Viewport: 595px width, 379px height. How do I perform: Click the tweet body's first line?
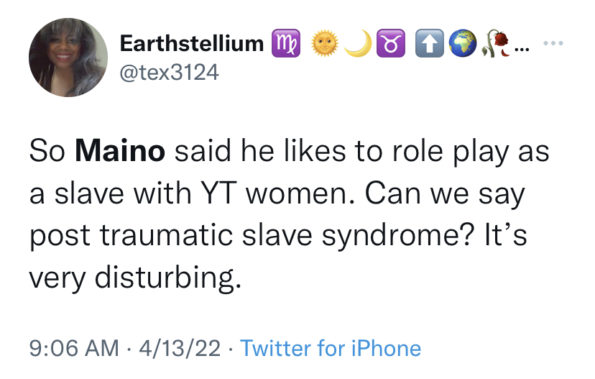(289, 152)
